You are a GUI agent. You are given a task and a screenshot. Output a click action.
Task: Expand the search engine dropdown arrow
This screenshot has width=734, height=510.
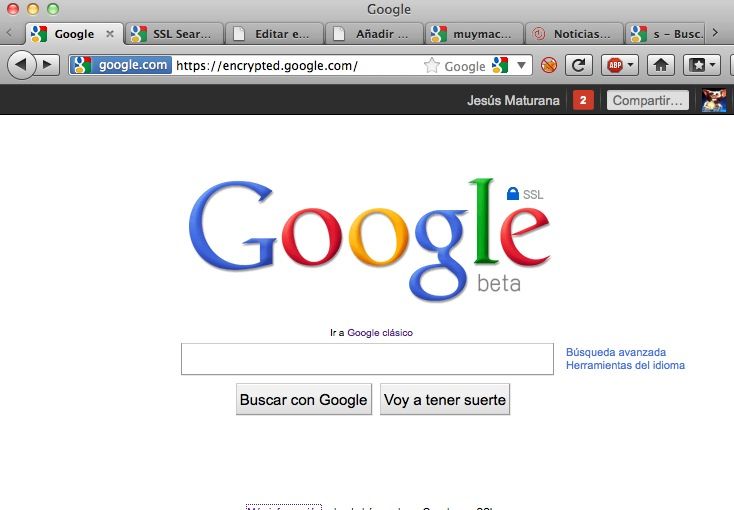coord(522,66)
